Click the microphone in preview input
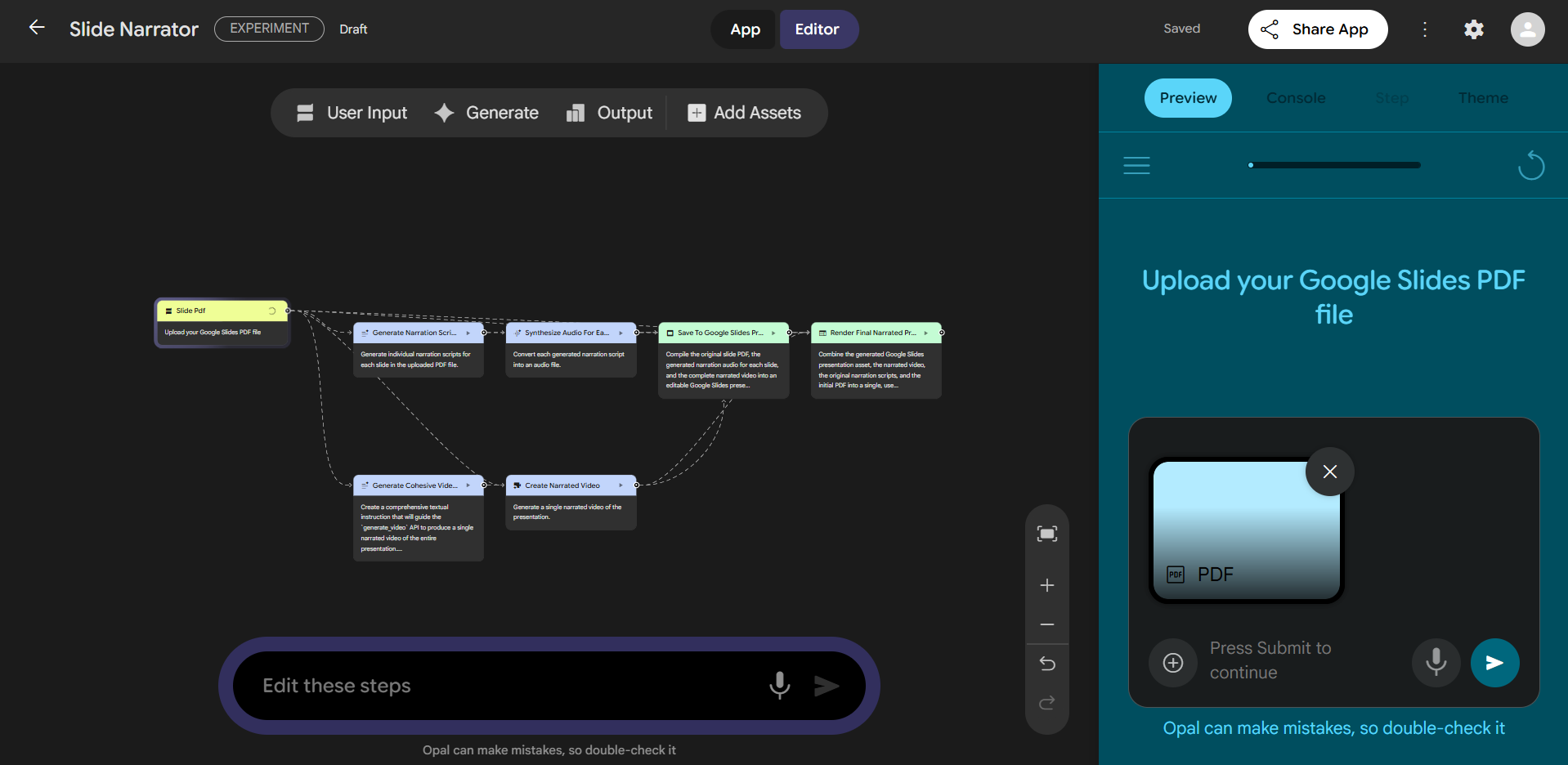 [x=1436, y=663]
